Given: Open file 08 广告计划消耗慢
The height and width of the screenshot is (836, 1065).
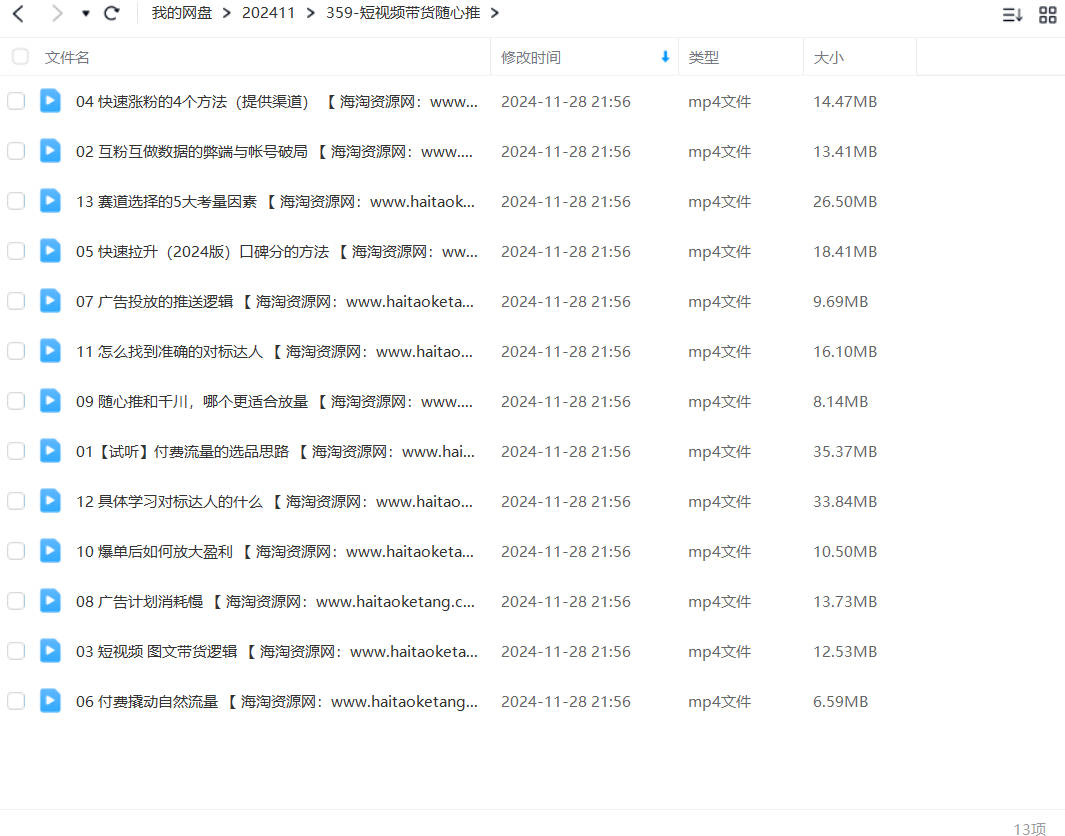Looking at the screenshot, I should coord(275,601).
